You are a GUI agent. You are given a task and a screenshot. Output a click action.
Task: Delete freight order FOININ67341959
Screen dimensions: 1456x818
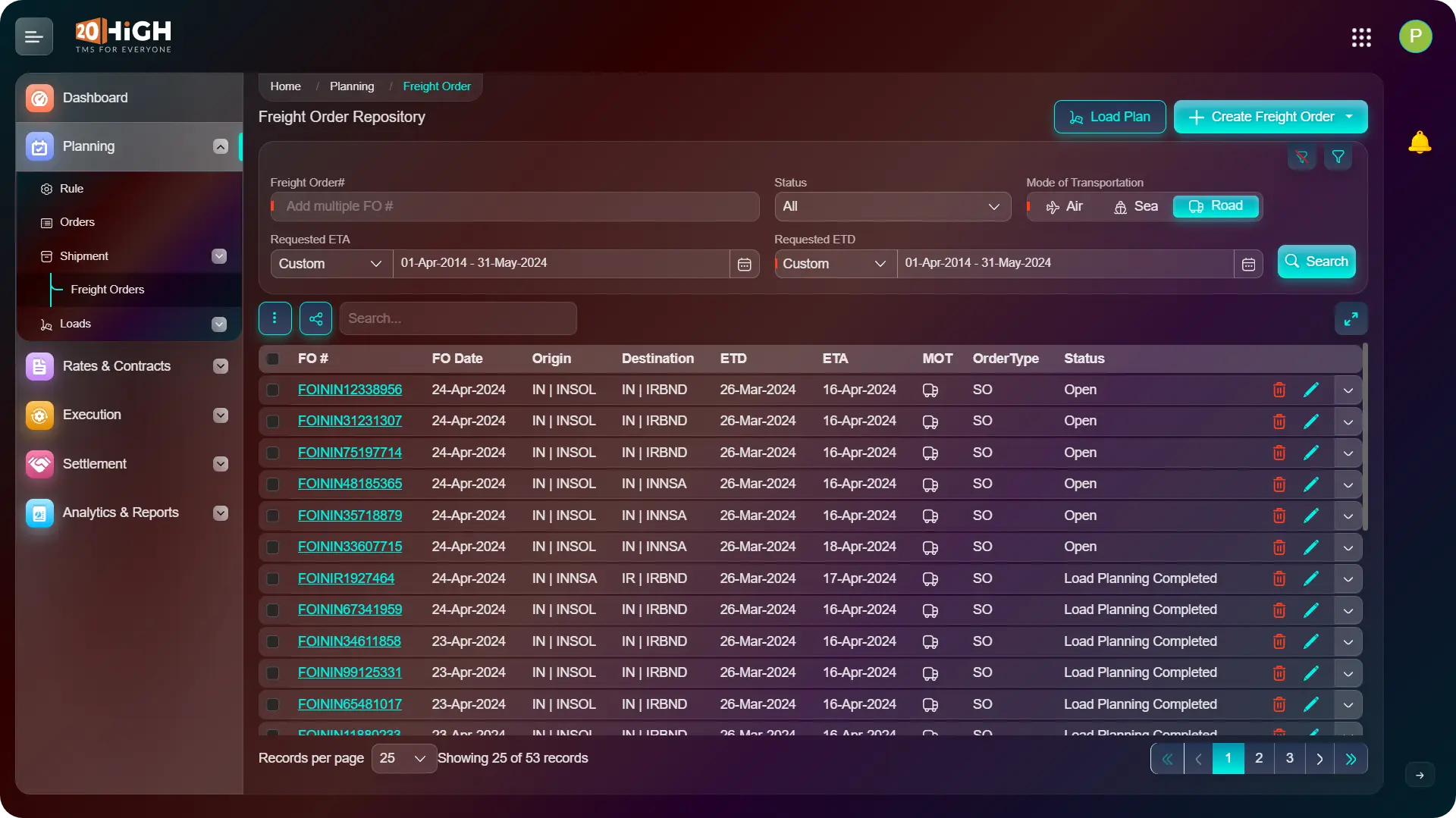coord(1279,610)
